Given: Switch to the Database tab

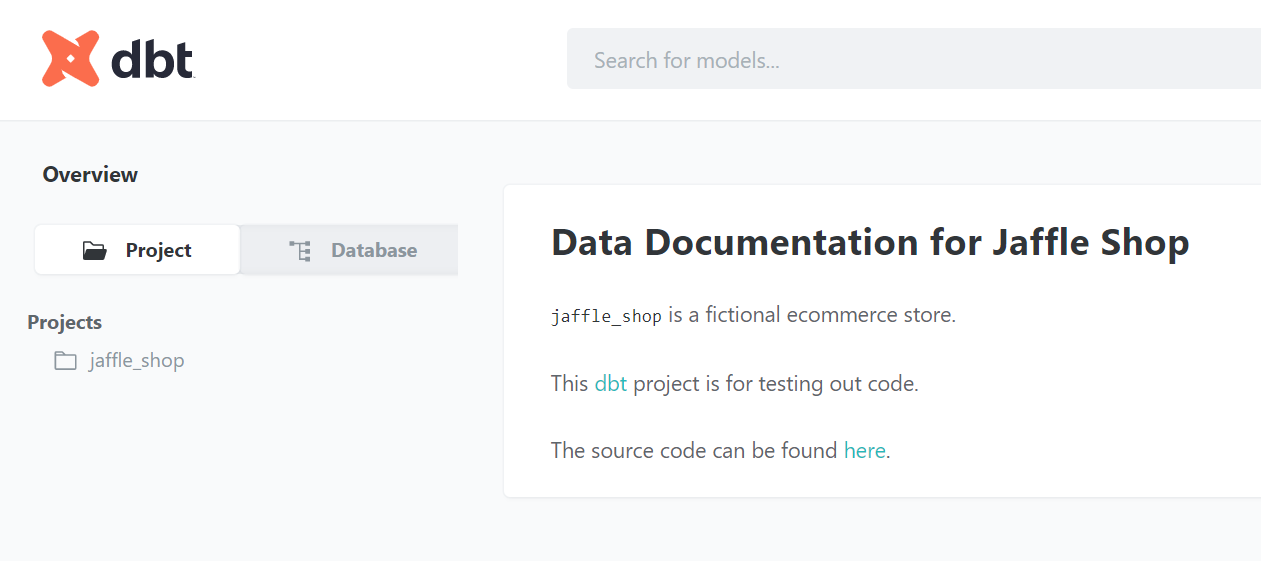Looking at the screenshot, I should point(349,250).
